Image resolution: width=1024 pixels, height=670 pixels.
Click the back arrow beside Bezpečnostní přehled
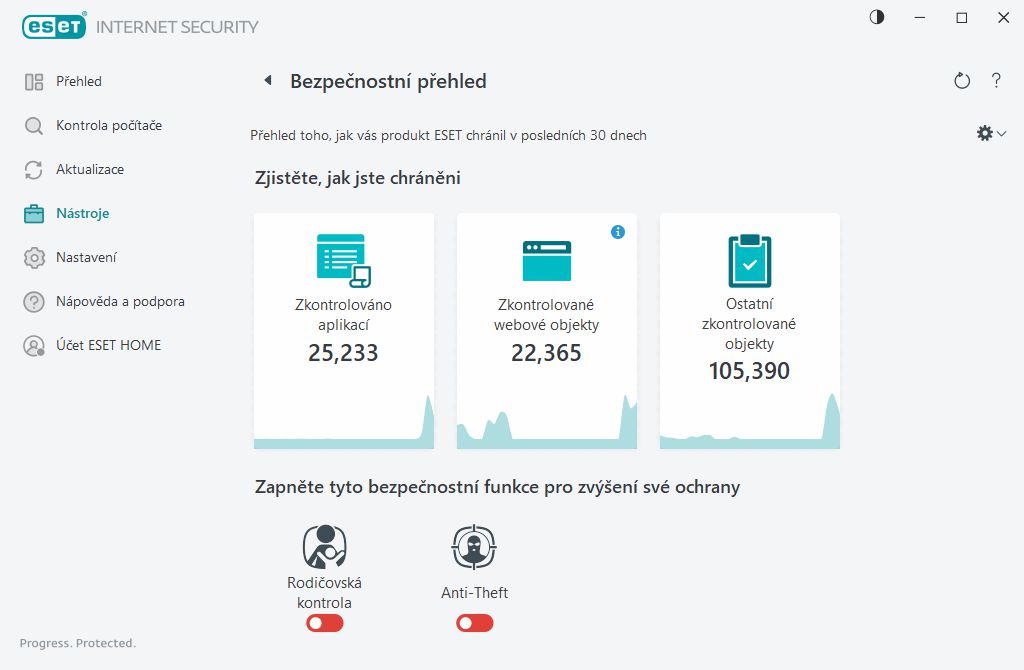pyautogui.click(x=268, y=81)
